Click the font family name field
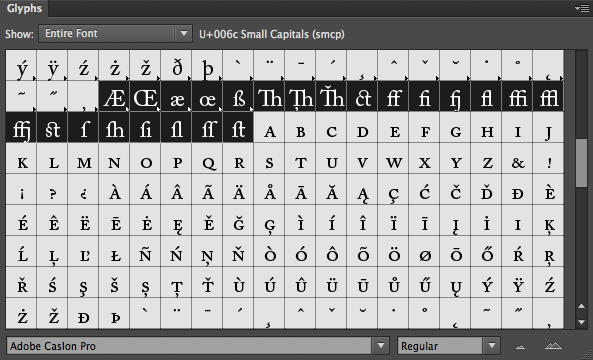 (189, 346)
